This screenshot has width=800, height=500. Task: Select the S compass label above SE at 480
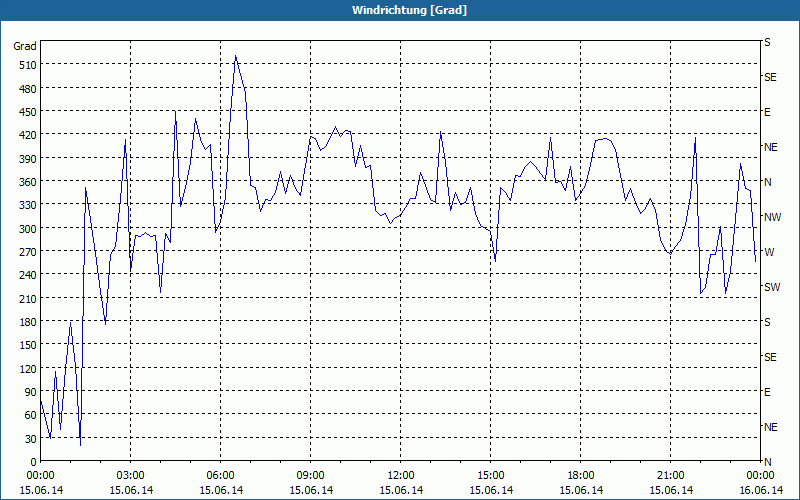pos(767,42)
